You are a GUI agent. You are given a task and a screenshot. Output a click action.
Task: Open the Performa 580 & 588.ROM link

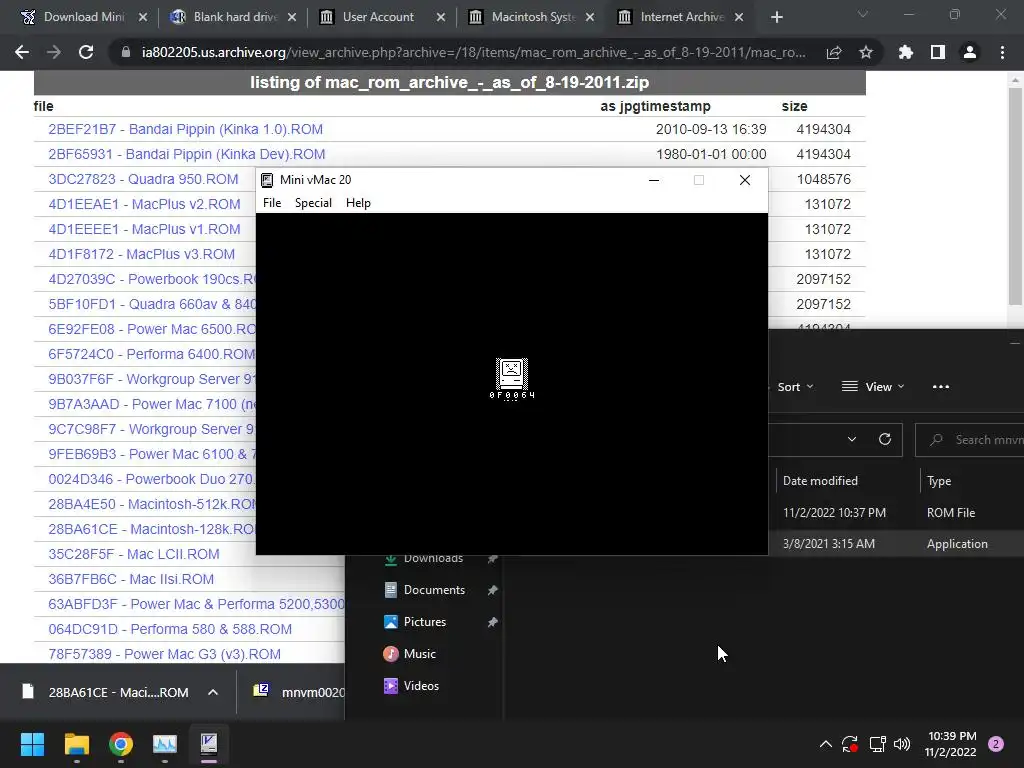(x=170, y=629)
